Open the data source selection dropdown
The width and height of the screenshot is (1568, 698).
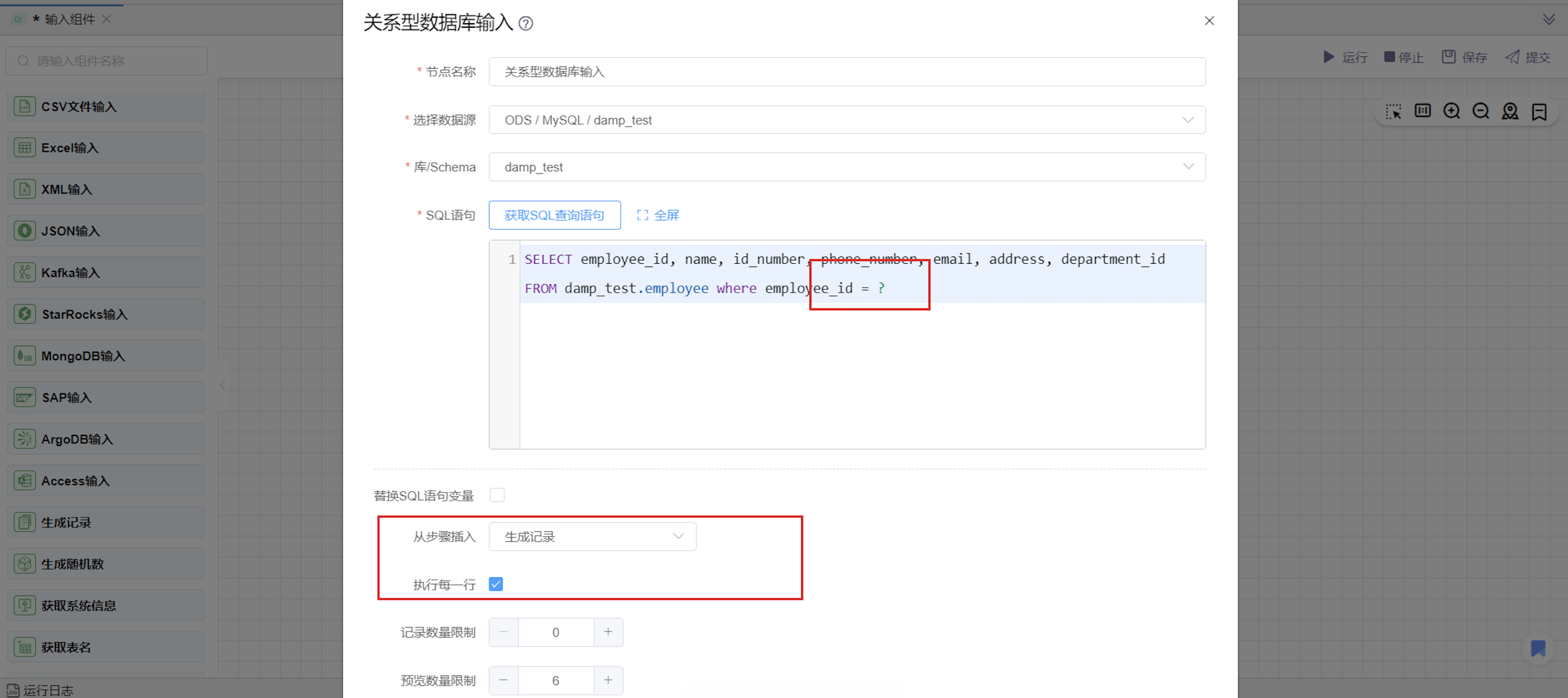click(x=846, y=120)
